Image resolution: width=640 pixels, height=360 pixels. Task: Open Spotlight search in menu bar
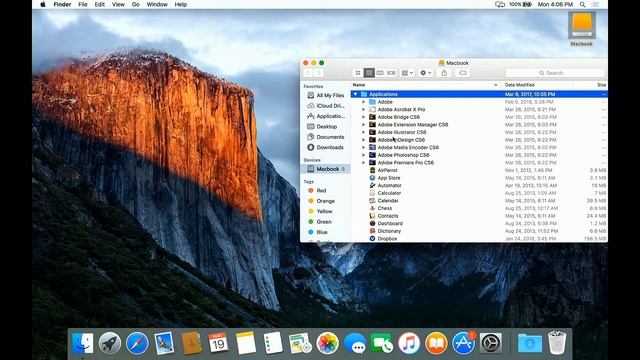point(582,4)
